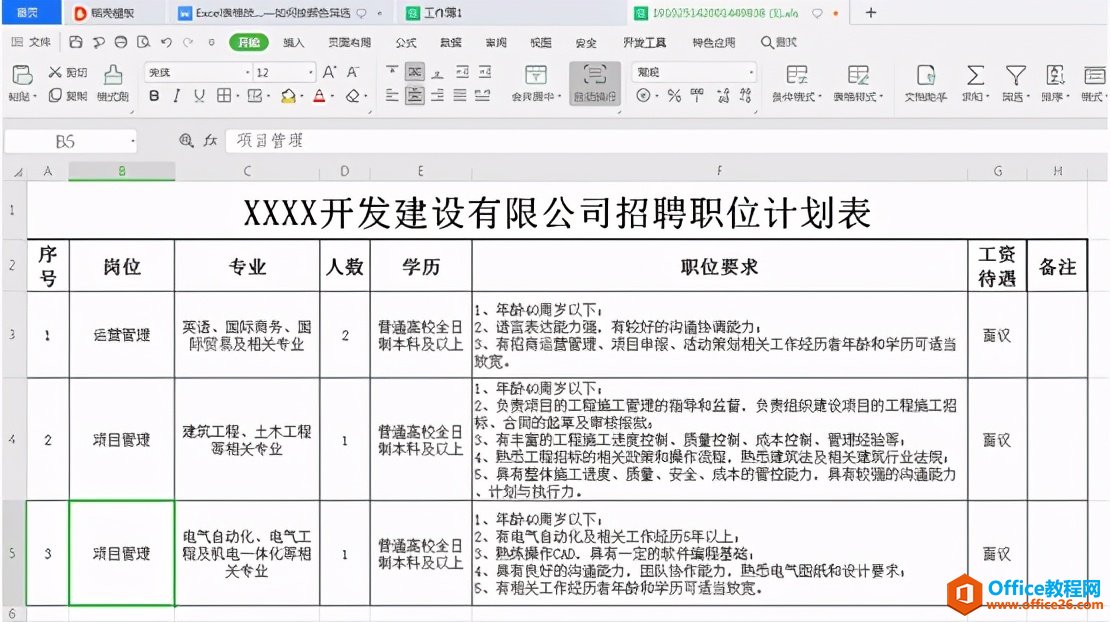The image size is (1110, 622).
Task: Click the red font color A button
Action: [319, 96]
